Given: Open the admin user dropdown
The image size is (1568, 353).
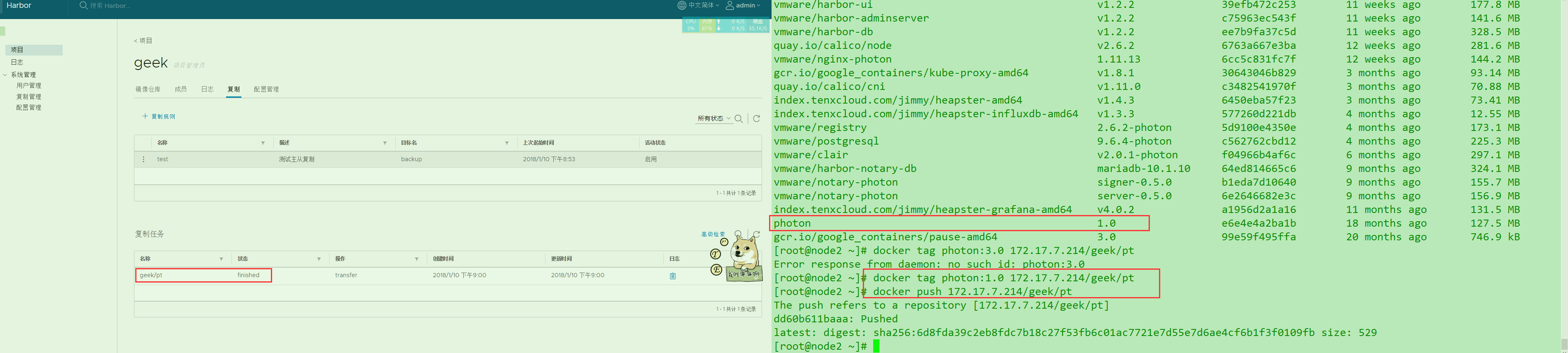Looking at the screenshot, I should tap(743, 5).
